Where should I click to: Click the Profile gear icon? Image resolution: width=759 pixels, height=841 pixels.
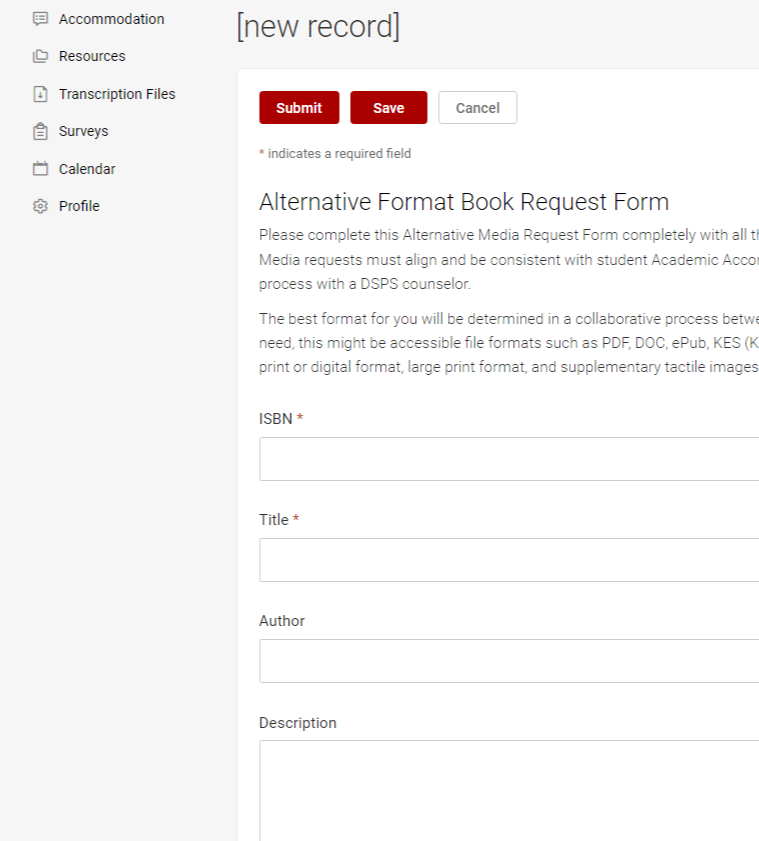point(40,206)
